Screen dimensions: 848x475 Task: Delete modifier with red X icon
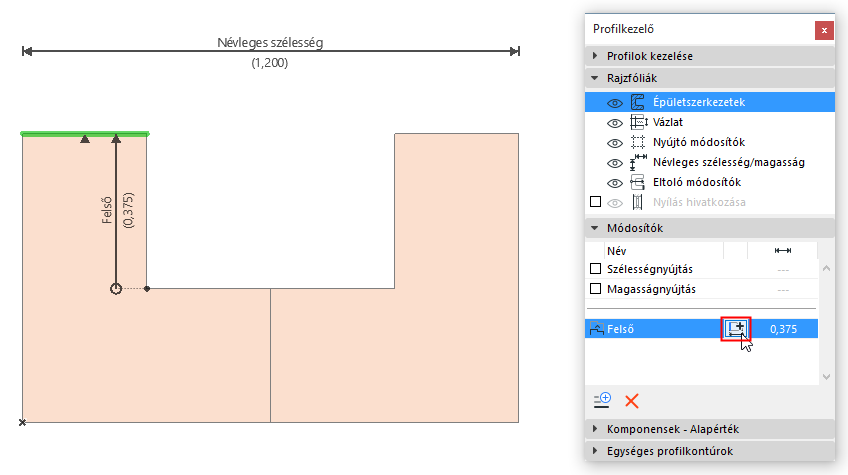pos(632,401)
